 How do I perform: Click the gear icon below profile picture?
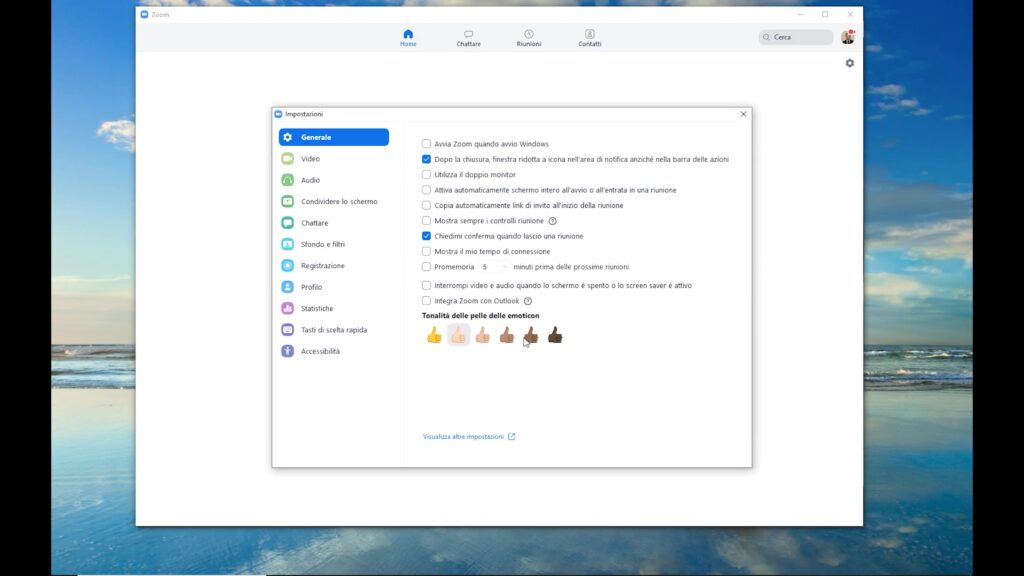(x=849, y=63)
